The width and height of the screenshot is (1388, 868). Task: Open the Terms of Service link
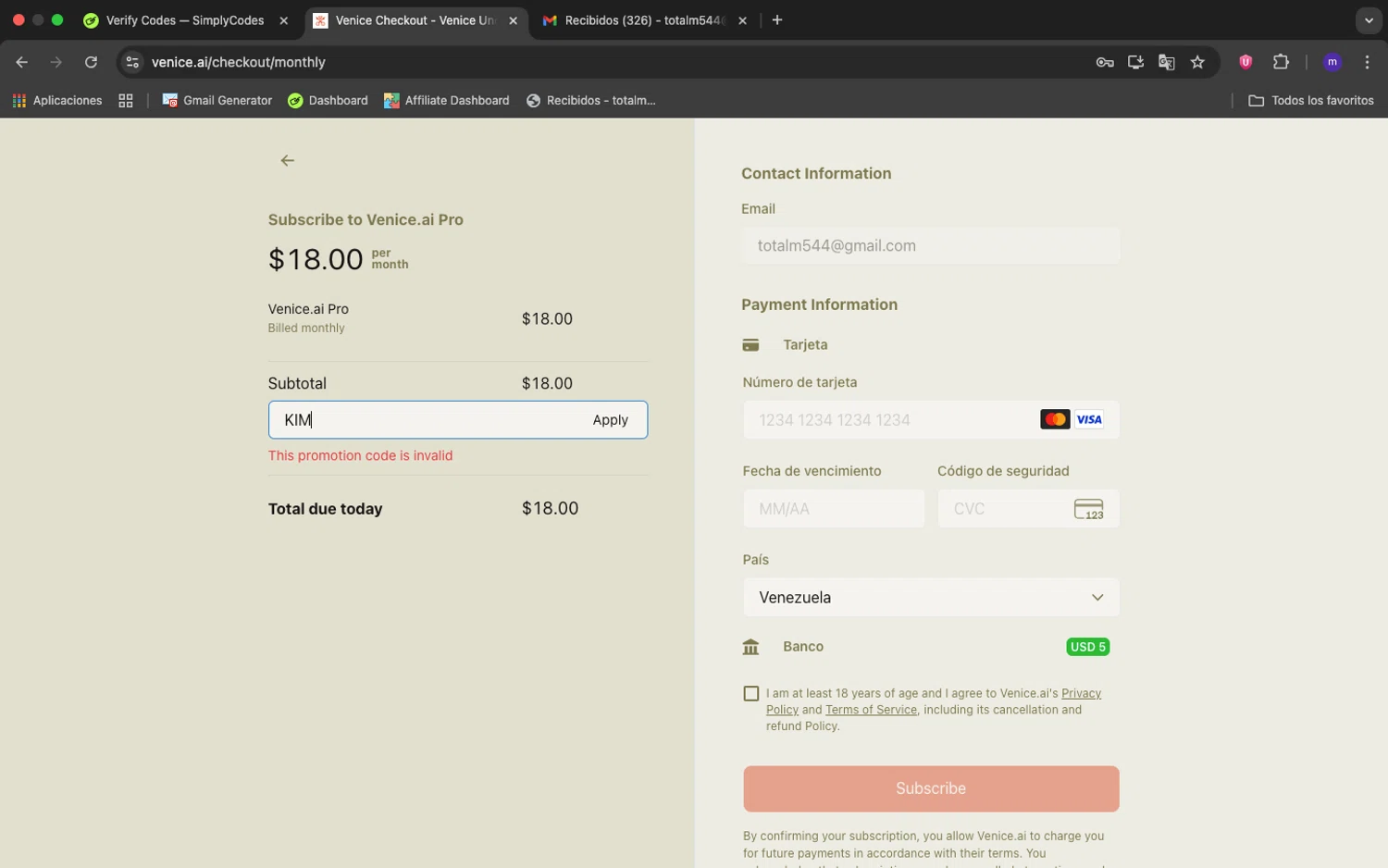coord(871,710)
